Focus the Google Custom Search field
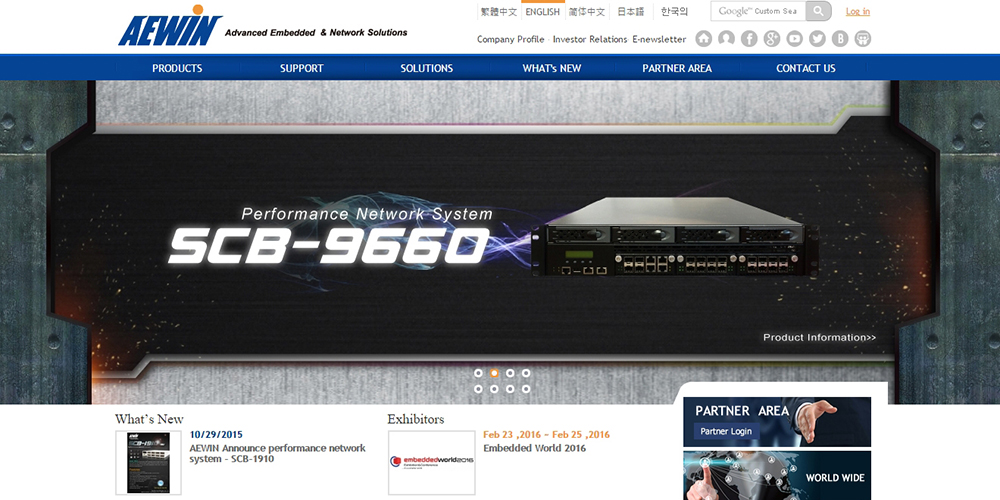The image size is (1000, 500). pyautogui.click(x=758, y=11)
